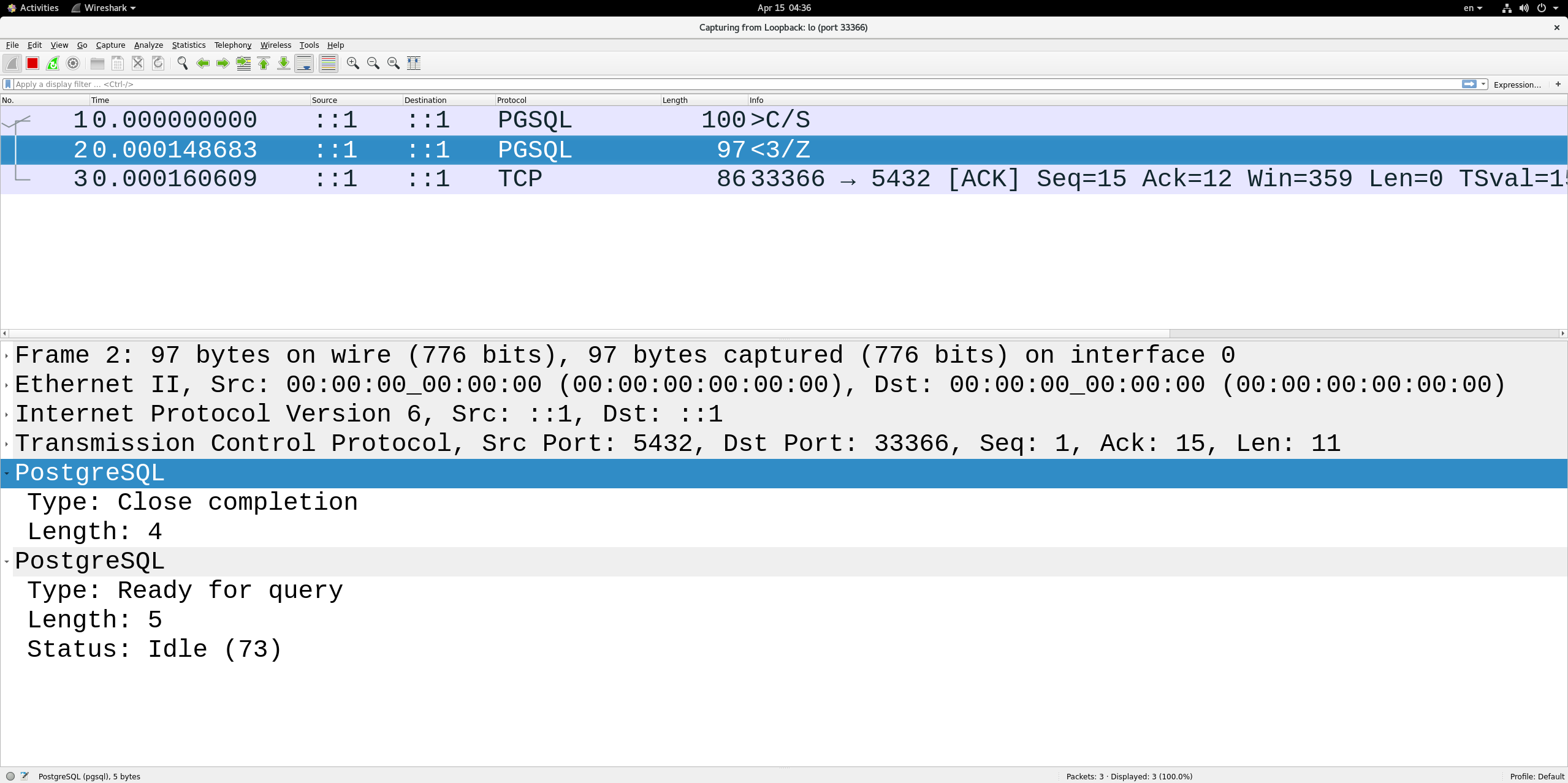Click the resize columns to content icon
This screenshot has width=1568, height=783.
point(414,63)
